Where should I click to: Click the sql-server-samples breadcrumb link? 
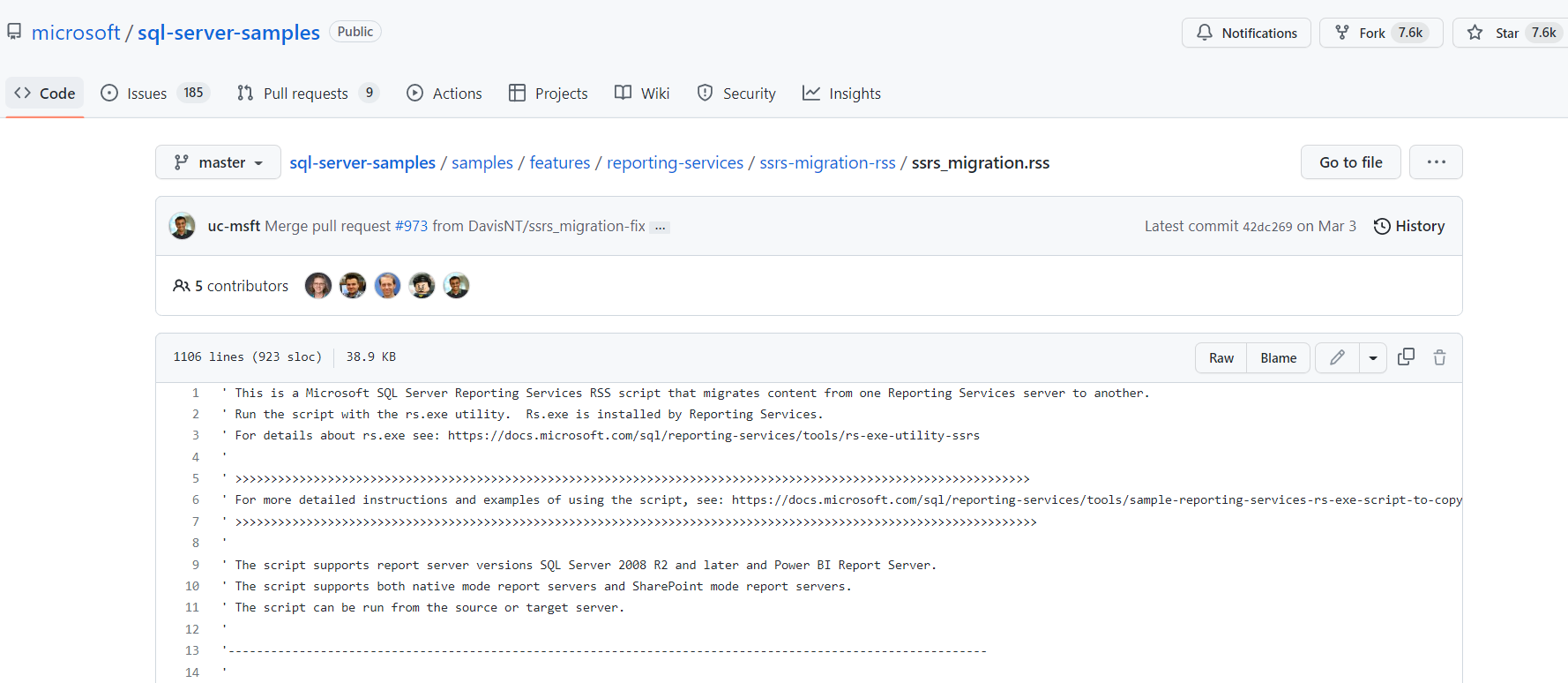coord(362,162)
